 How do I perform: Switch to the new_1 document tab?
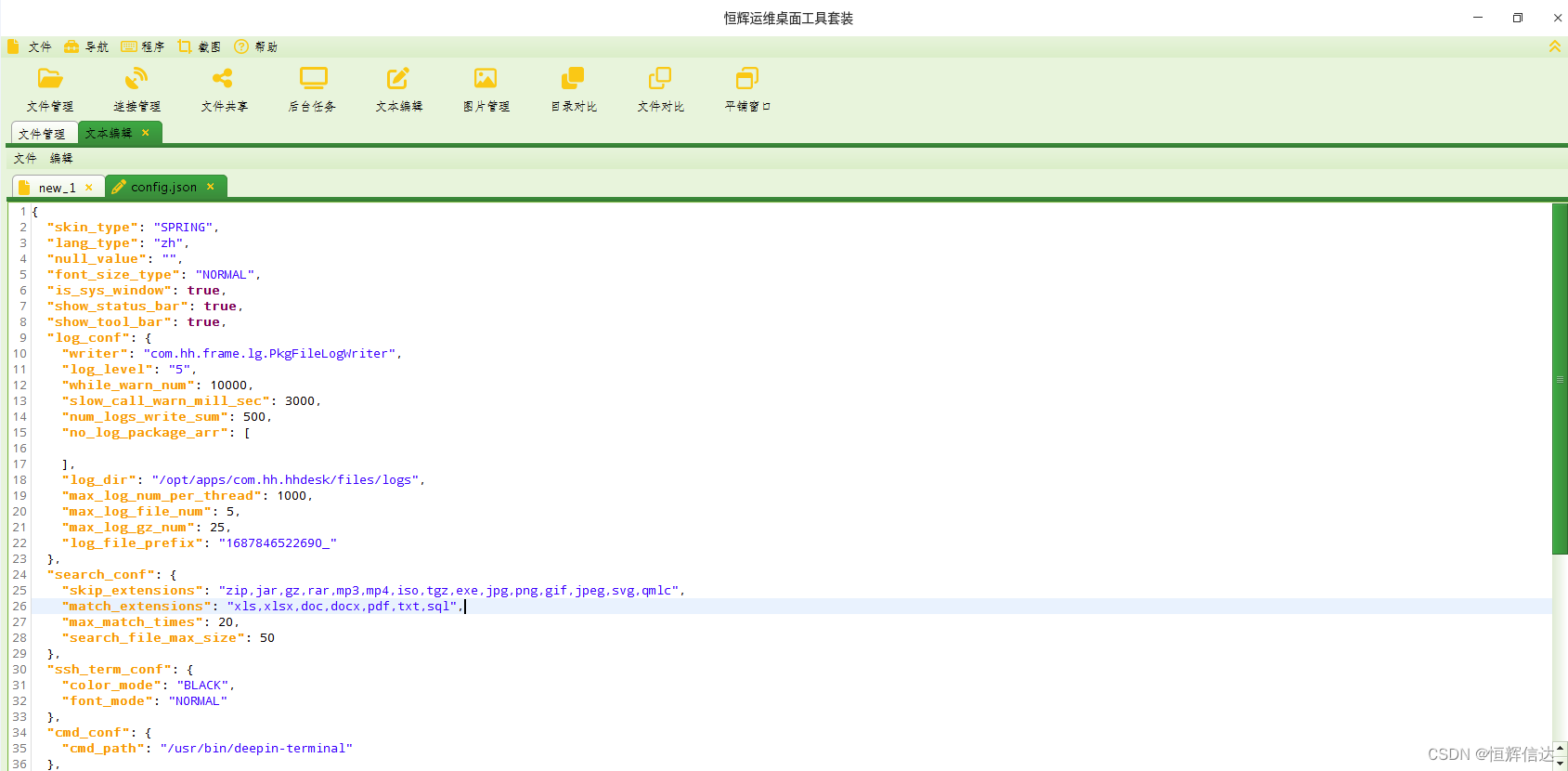(x=57, y=188)
